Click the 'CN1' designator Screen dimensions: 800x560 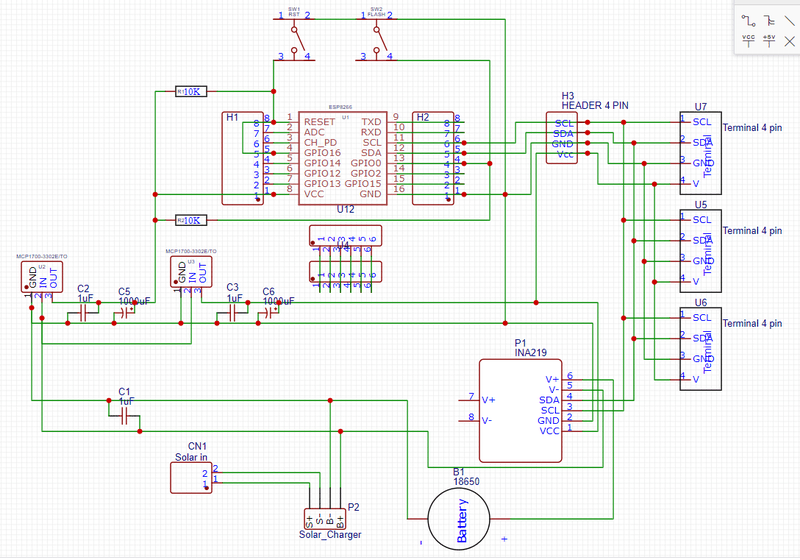197,446
